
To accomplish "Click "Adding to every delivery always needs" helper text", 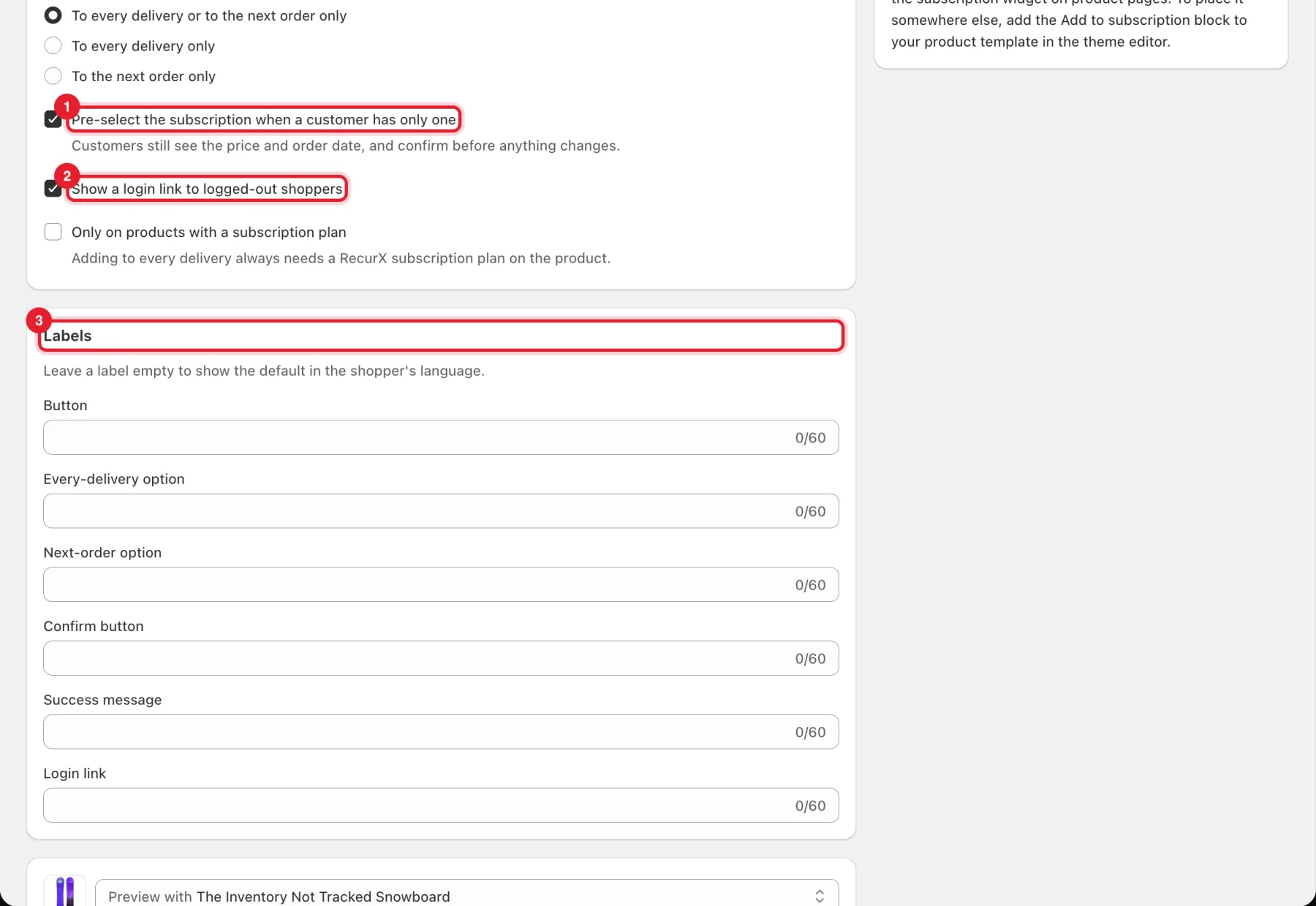I will pyautogui.click(x=341, y=258).
